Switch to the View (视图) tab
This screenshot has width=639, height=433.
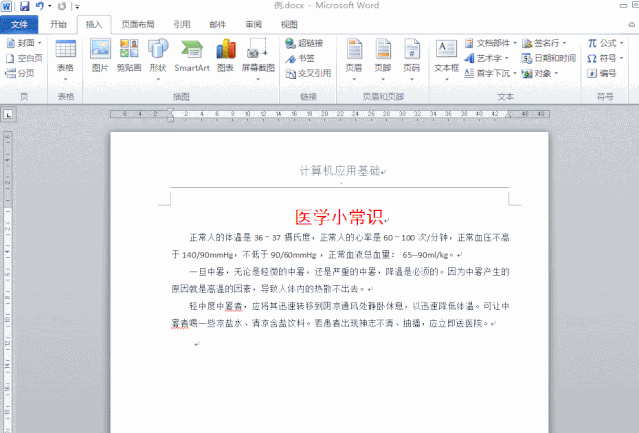click(289, 24)
